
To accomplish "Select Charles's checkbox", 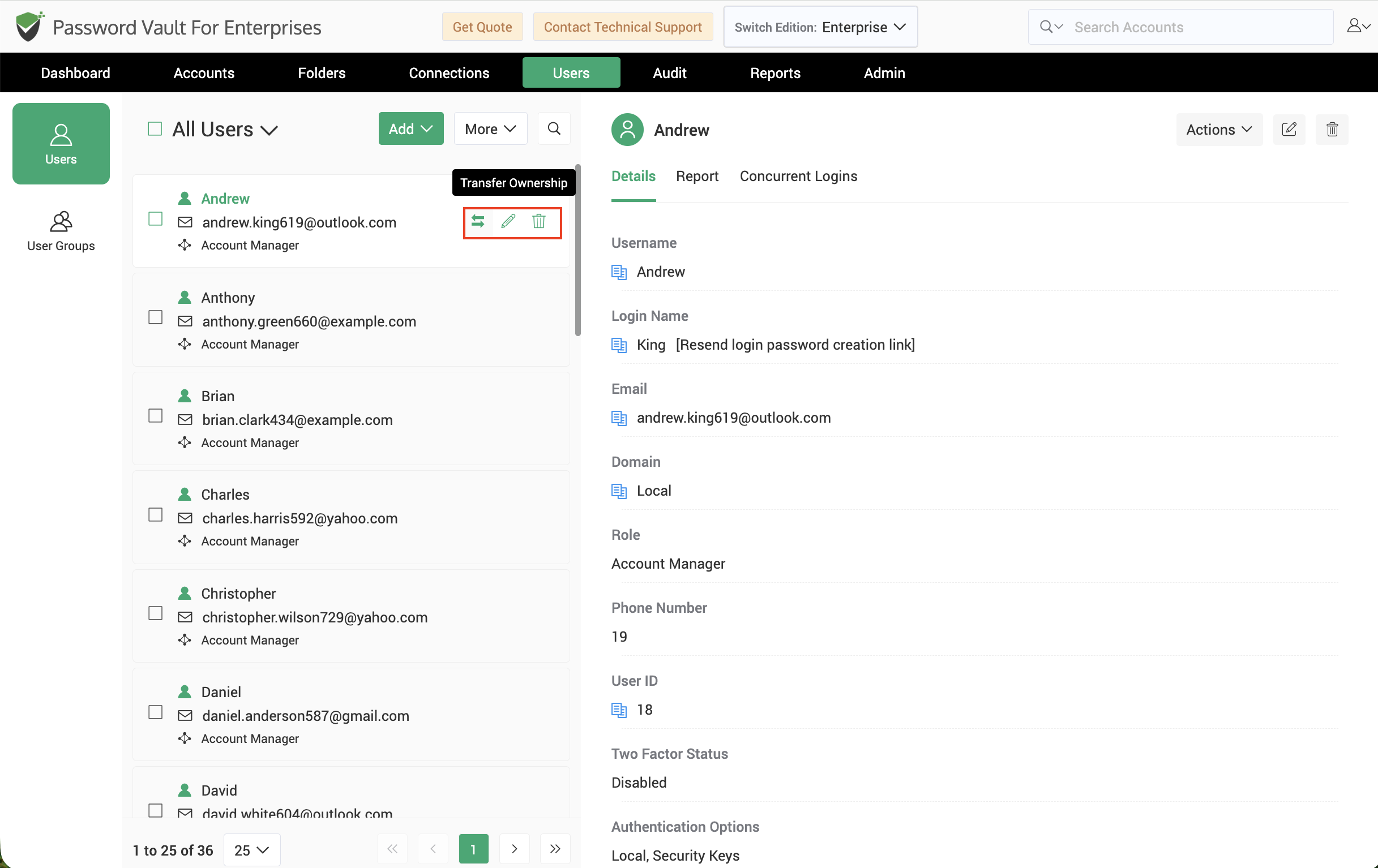I will pos(155,514).
